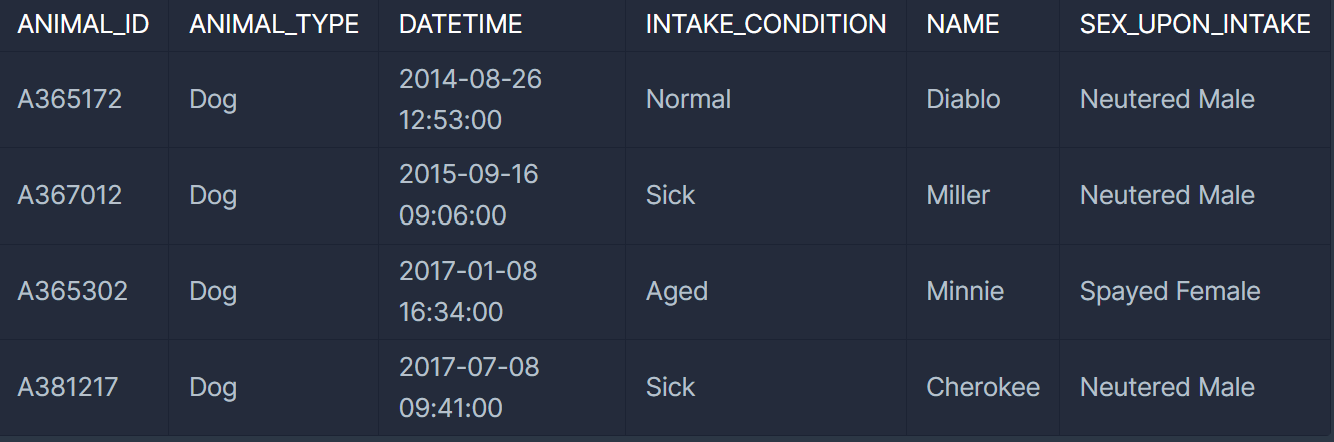The height and width of the screenshot is (442, 1334).
Task: Click Cherokee's Neutered Male cell
Action: tap(1197, 387)
